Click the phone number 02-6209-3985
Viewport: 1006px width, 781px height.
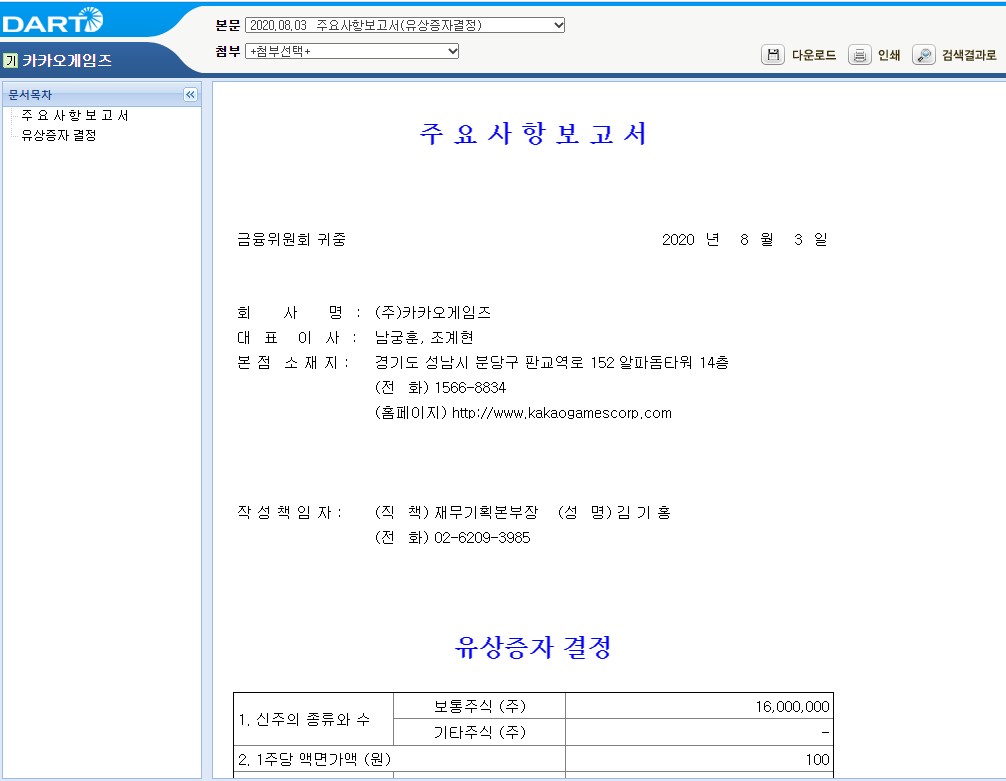click(482, 538)
